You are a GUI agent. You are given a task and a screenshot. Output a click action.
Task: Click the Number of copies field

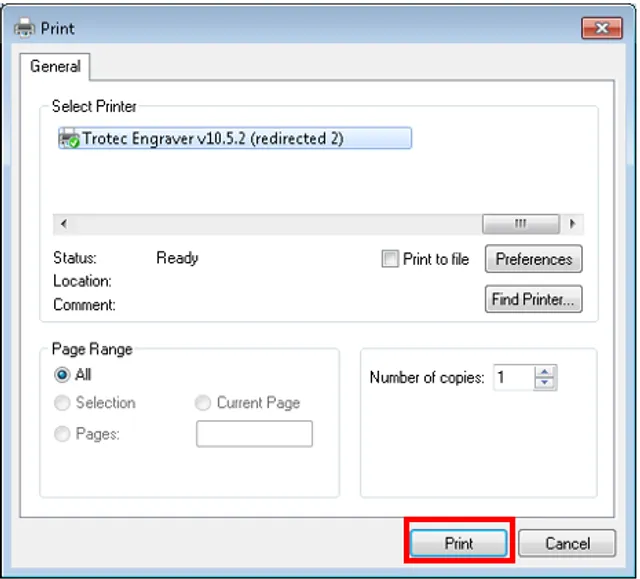coord(513,378)
